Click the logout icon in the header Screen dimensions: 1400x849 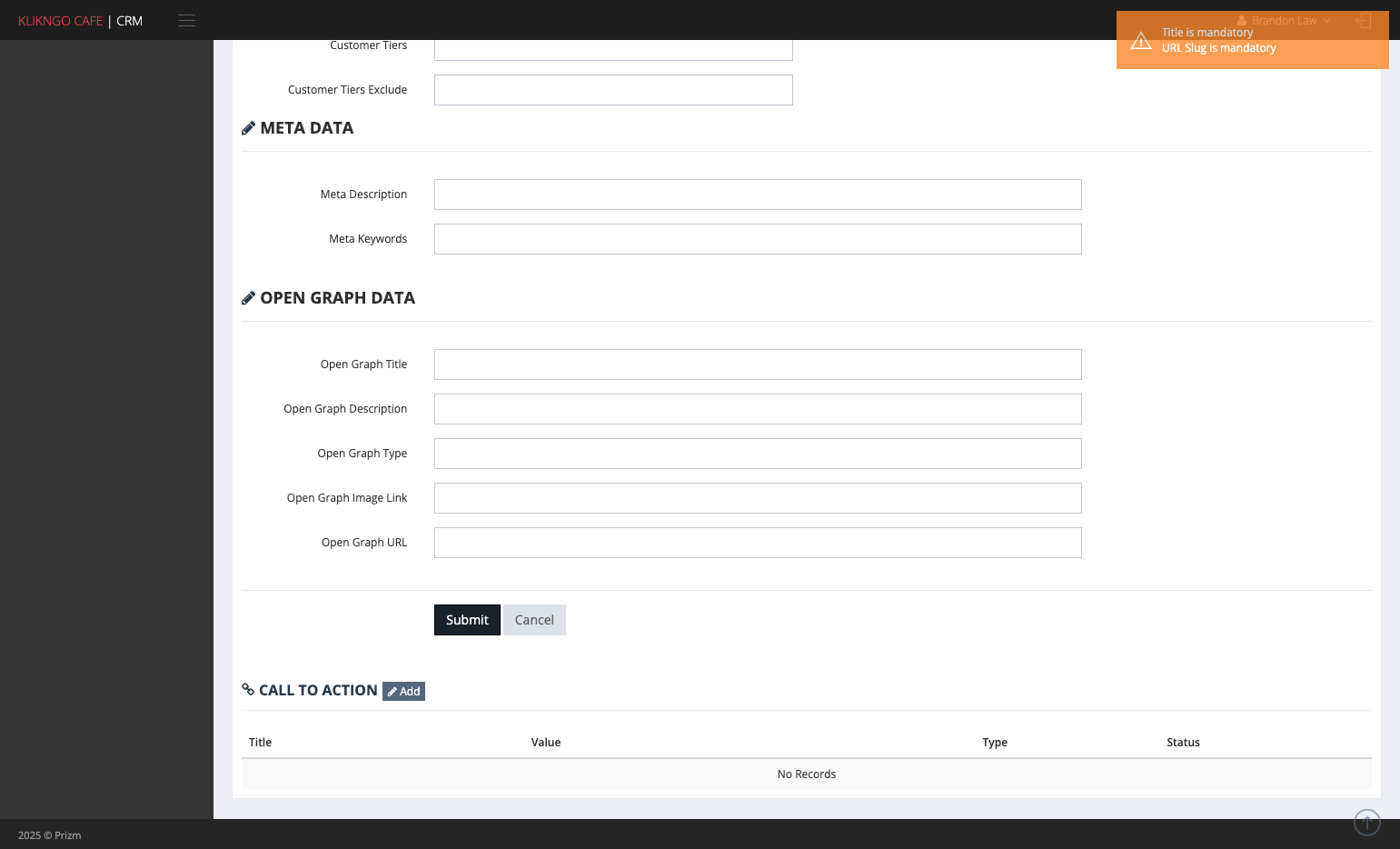[x=1364, y=20]
